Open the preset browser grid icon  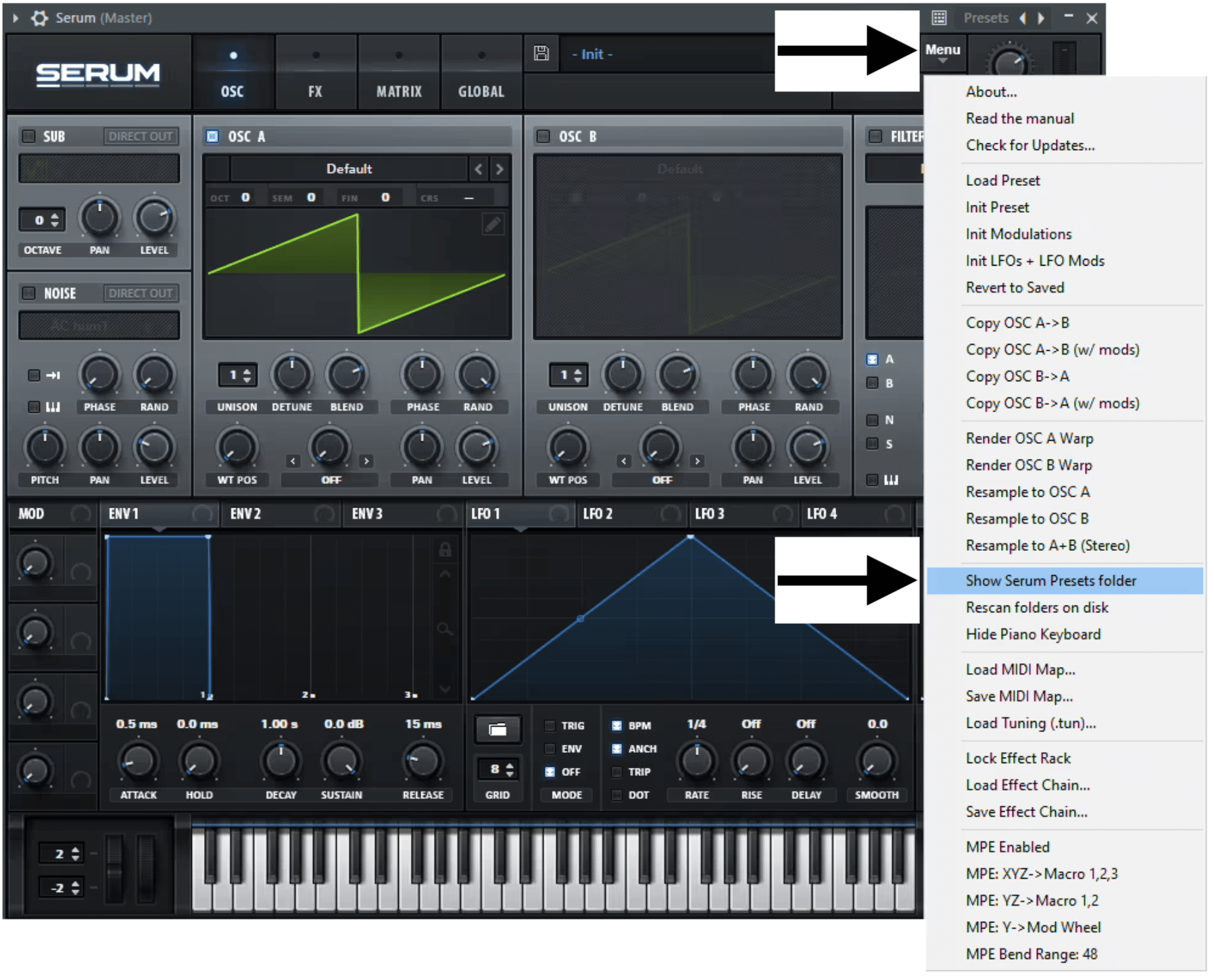tap(939, 18)
